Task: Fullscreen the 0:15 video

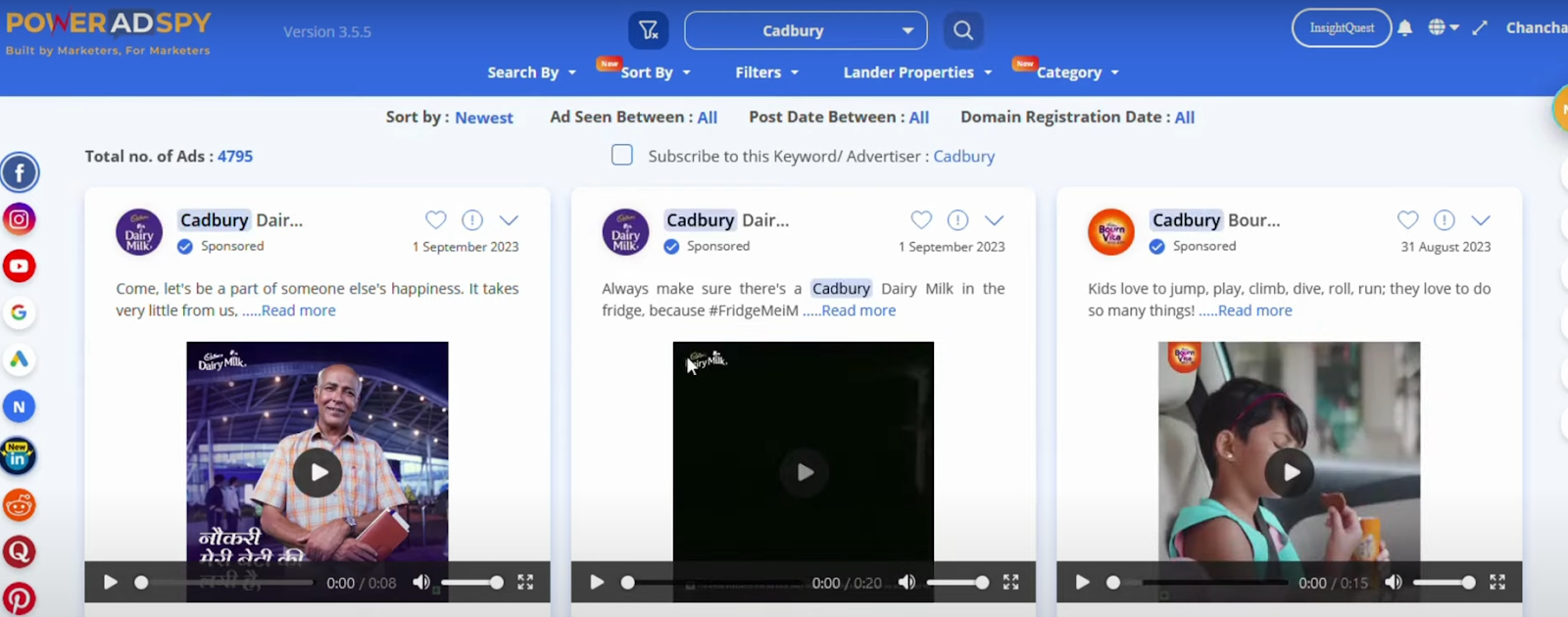Action: (x=1497, y=583)
